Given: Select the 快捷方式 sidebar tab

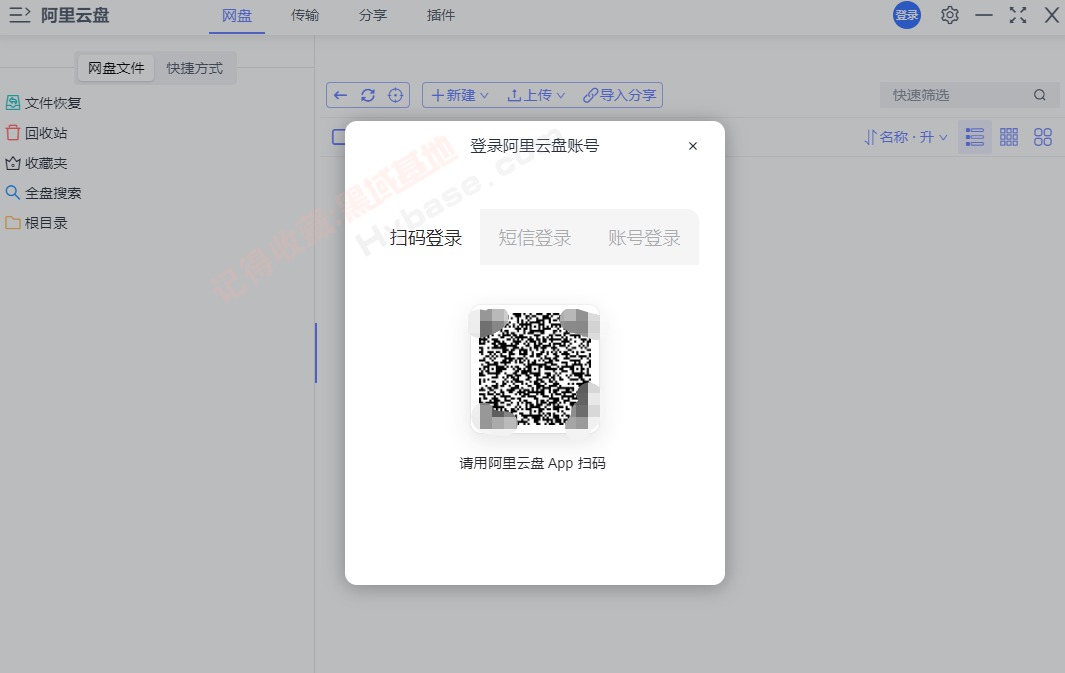Looking at the screenshot, I should coord(195,68).
